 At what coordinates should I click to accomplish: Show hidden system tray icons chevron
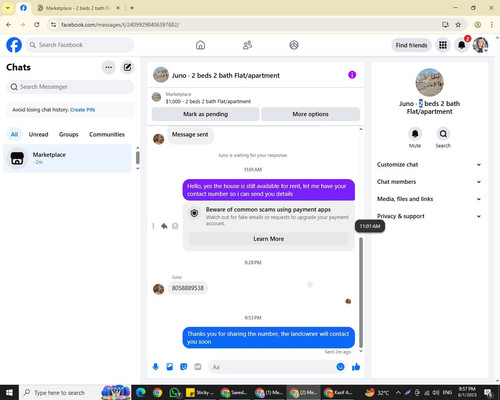[398, 392]
